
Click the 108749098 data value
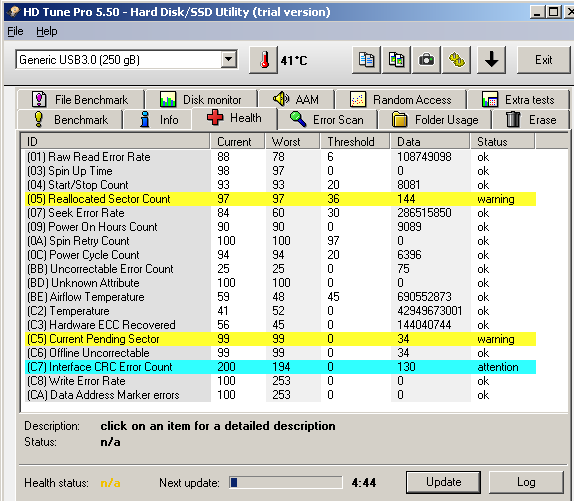(424, 157)
